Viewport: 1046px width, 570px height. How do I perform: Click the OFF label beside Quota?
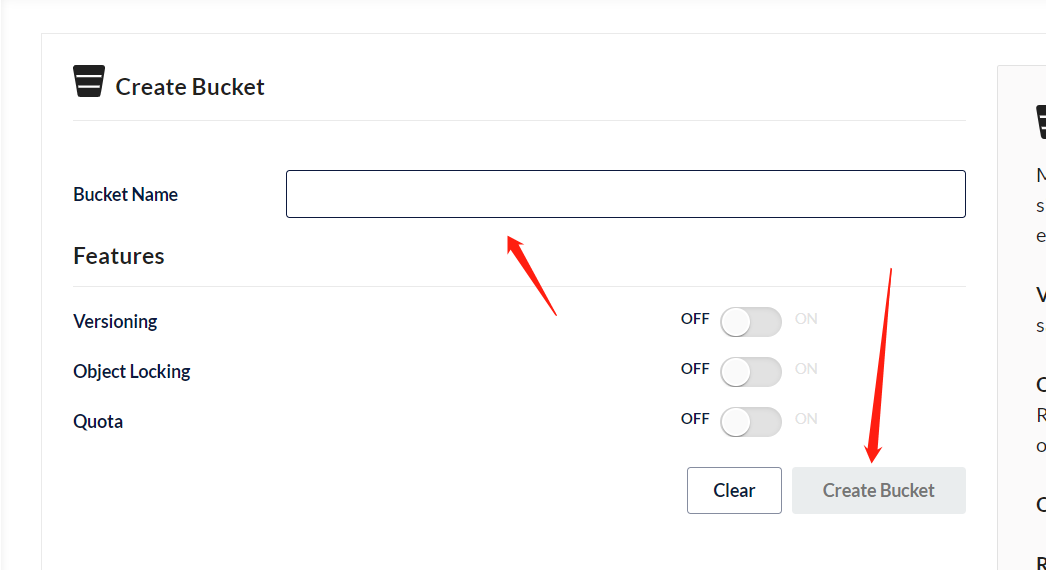[x=695, y=419]
